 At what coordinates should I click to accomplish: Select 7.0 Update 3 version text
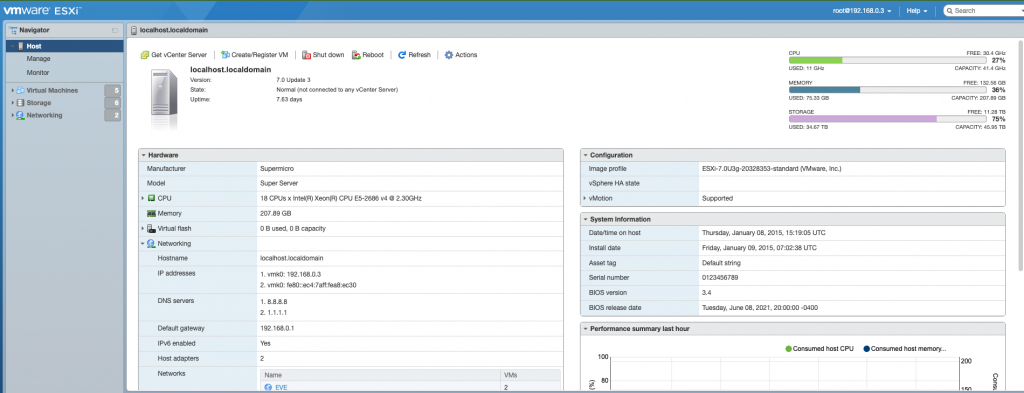[x=293, y=80]
